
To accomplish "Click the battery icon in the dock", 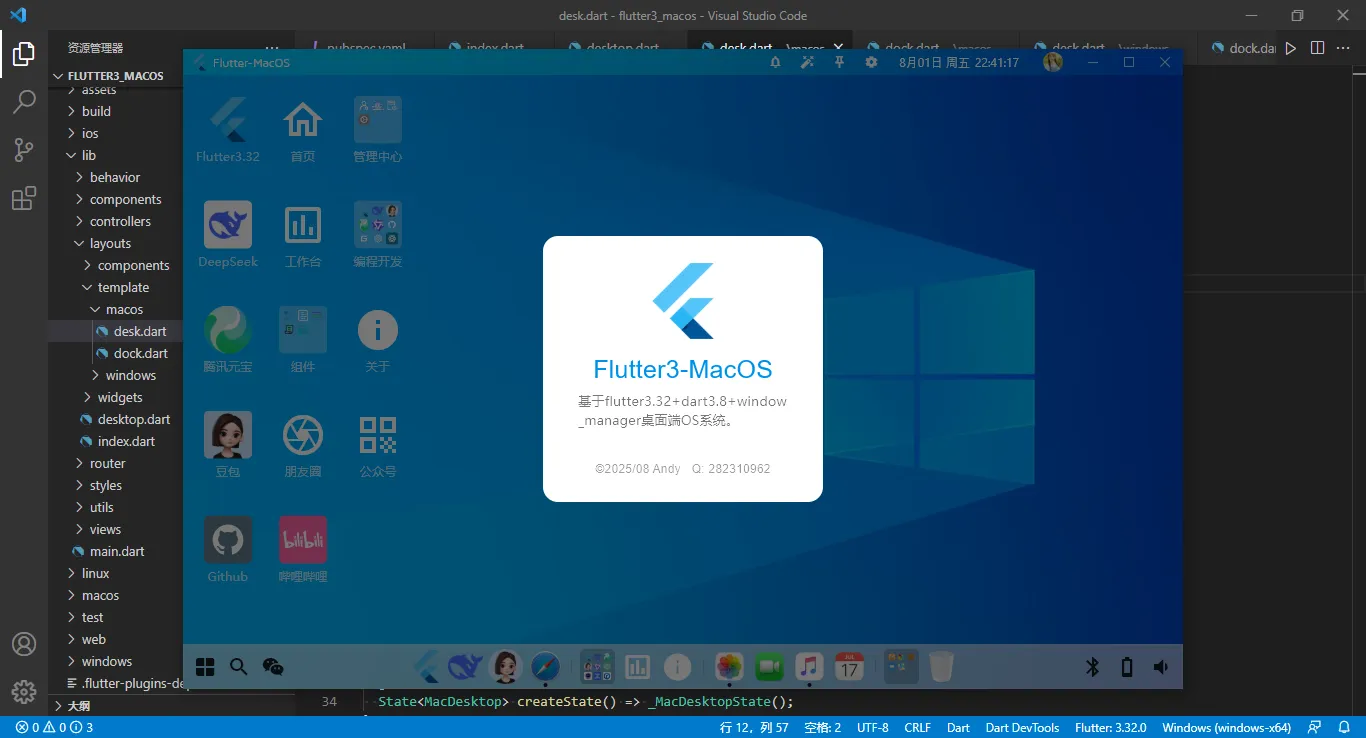I will tap(1127, 667).
